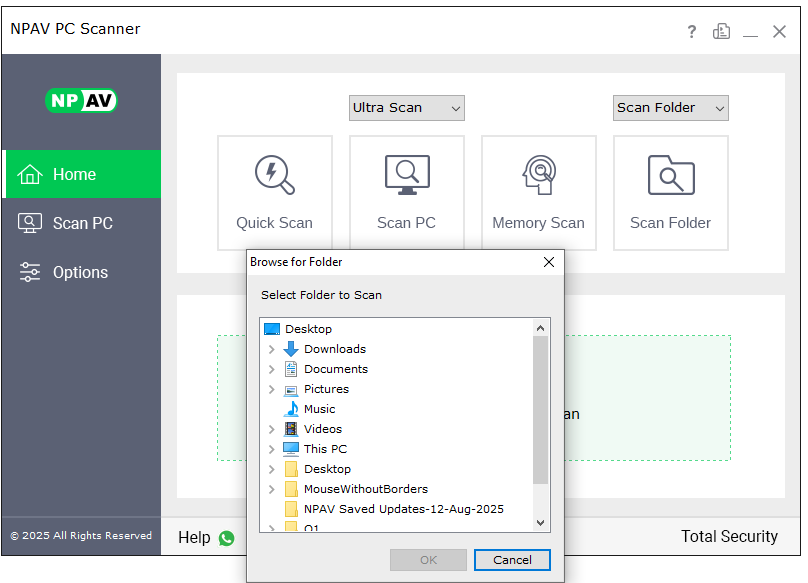Open the help question mark icon

coord(691,32)
